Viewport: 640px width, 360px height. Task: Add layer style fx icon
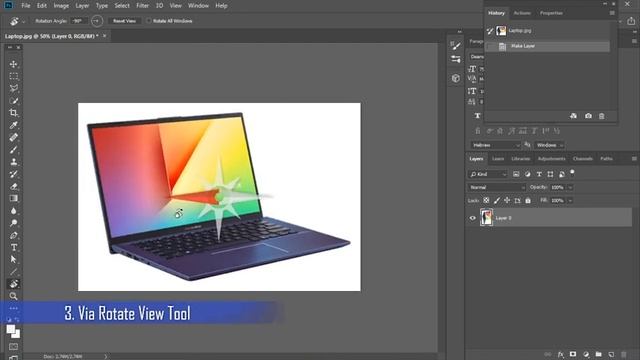pyautogui.click(x=561, y=354)
